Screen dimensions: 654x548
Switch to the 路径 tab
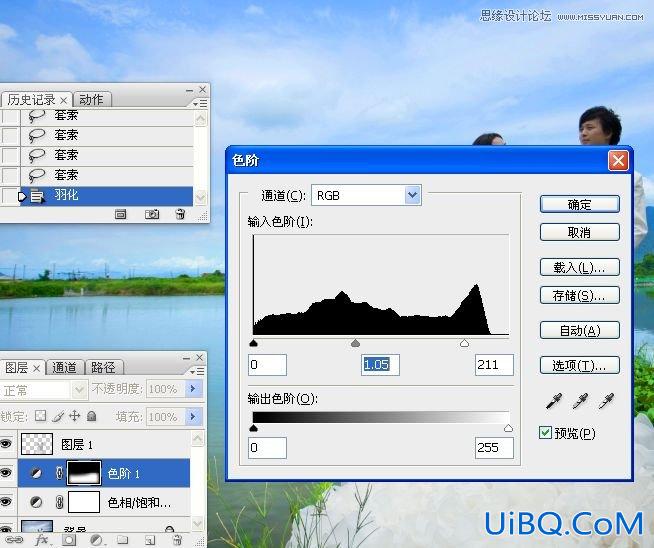pos(103,367)
